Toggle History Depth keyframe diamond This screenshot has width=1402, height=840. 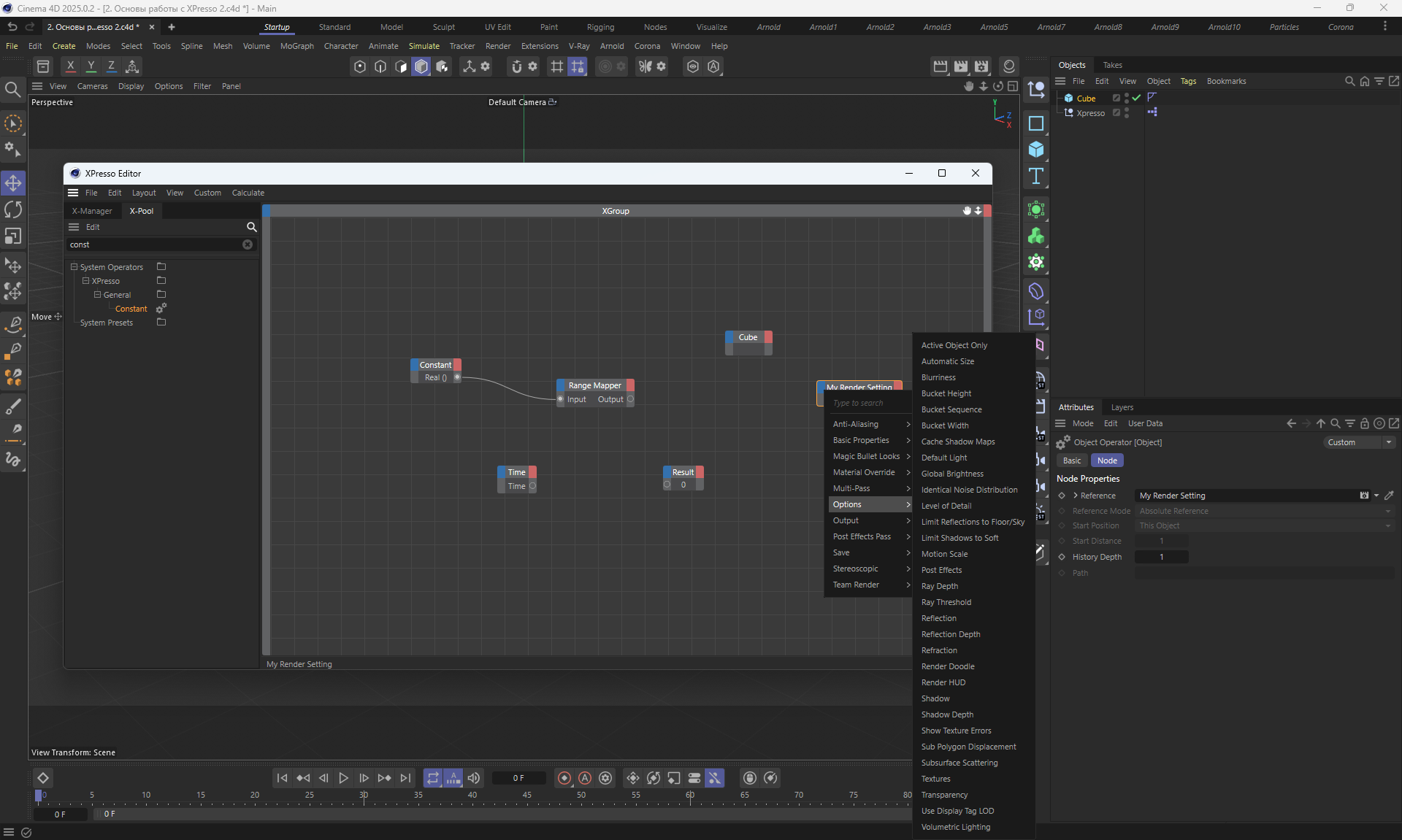(x=1062, y=557)
